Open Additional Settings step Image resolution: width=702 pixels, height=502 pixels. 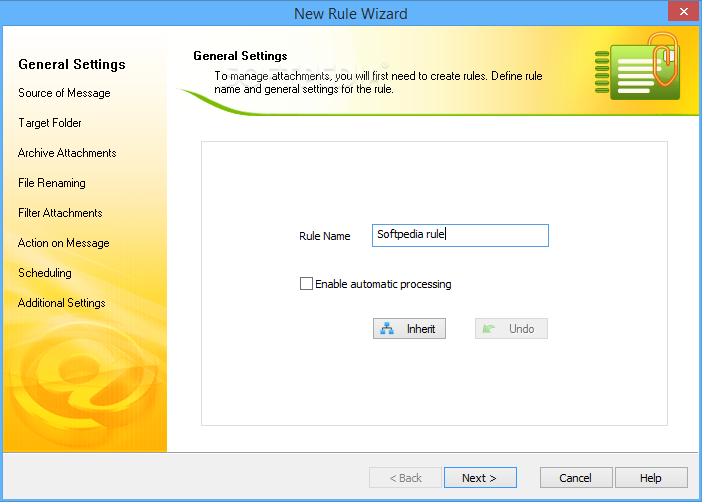point(62,303)
